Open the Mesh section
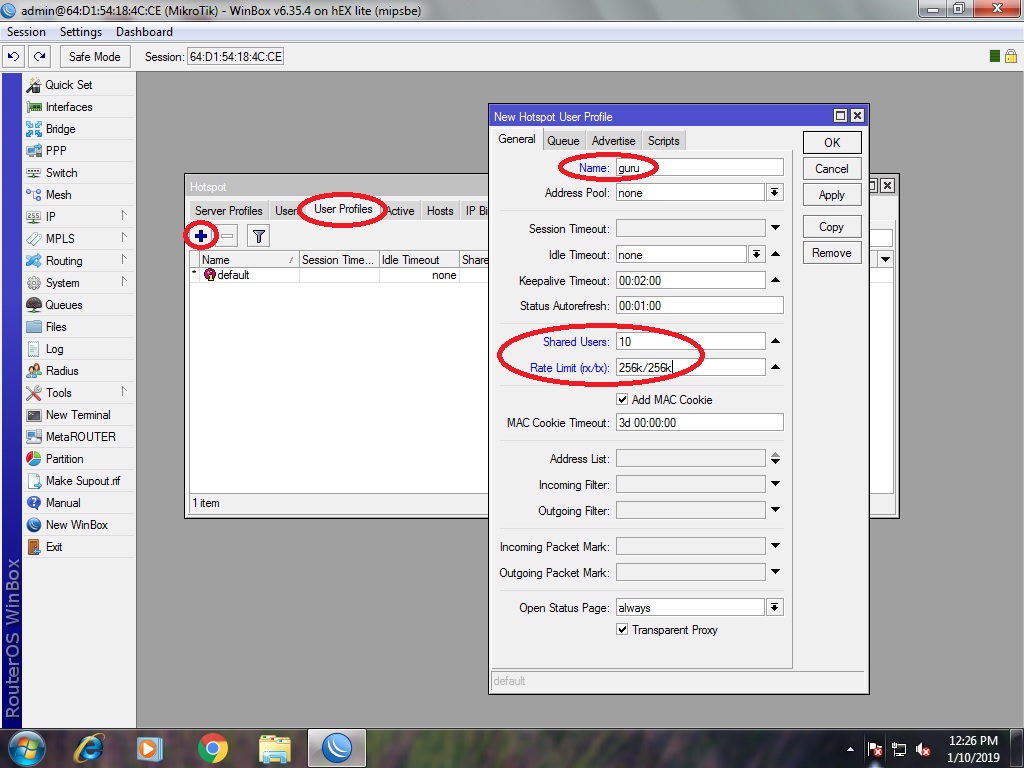 [x=58, y=195]
